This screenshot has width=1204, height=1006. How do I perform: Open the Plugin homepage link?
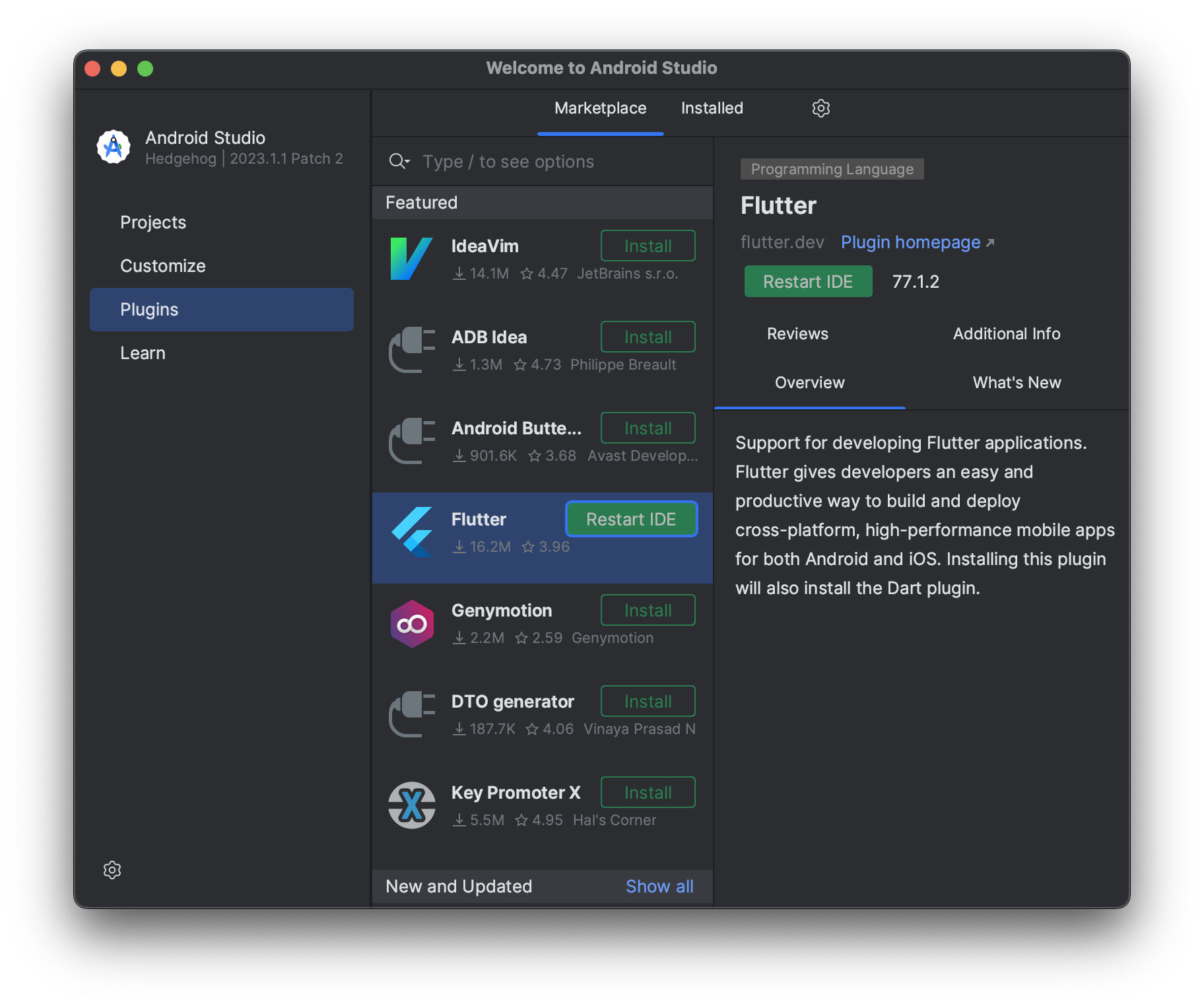(x=910, y=243)
